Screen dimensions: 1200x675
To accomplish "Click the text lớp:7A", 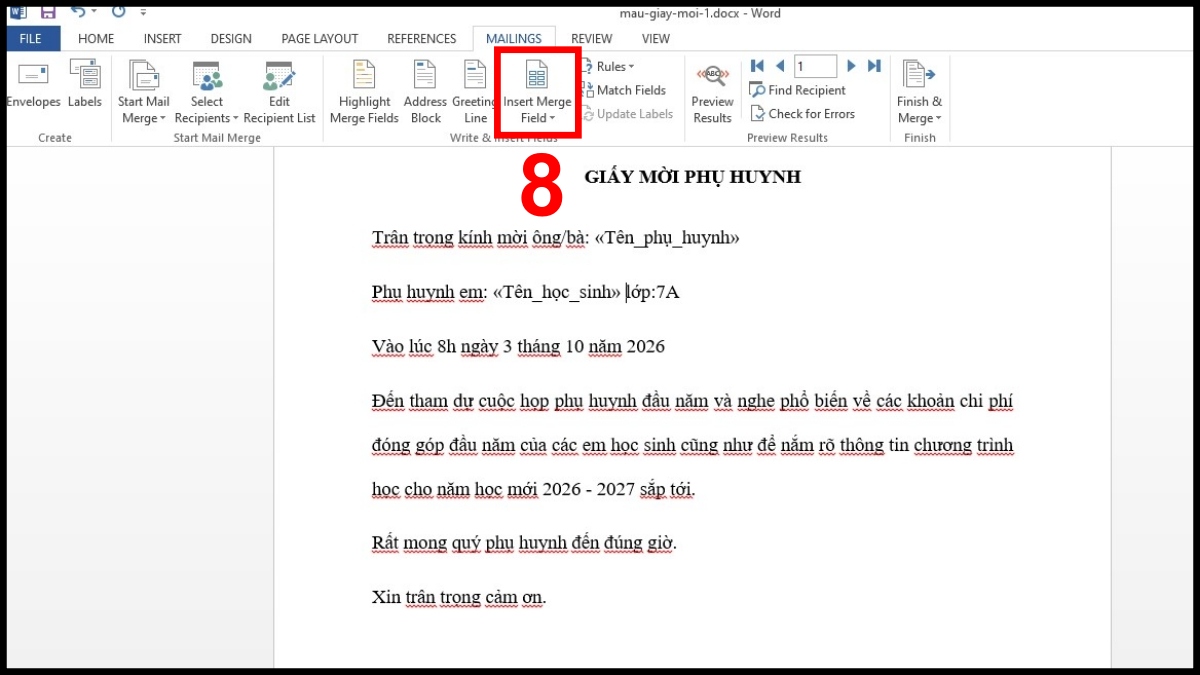I will 654,292.
